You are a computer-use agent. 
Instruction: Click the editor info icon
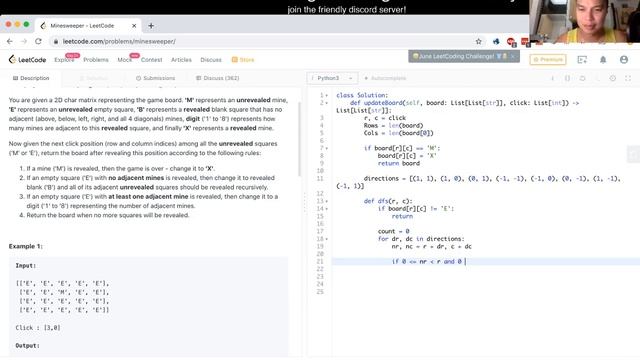[552, 78]
